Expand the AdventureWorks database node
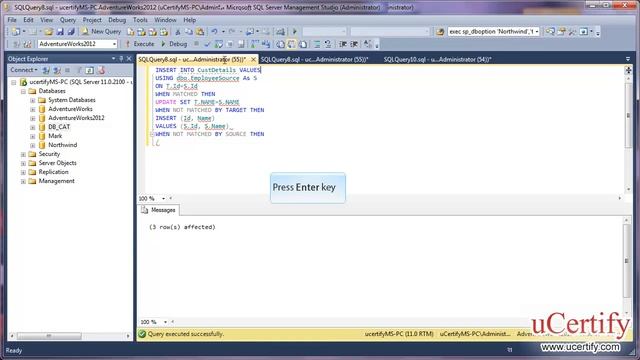640x360 pixels. pos(32,109)
